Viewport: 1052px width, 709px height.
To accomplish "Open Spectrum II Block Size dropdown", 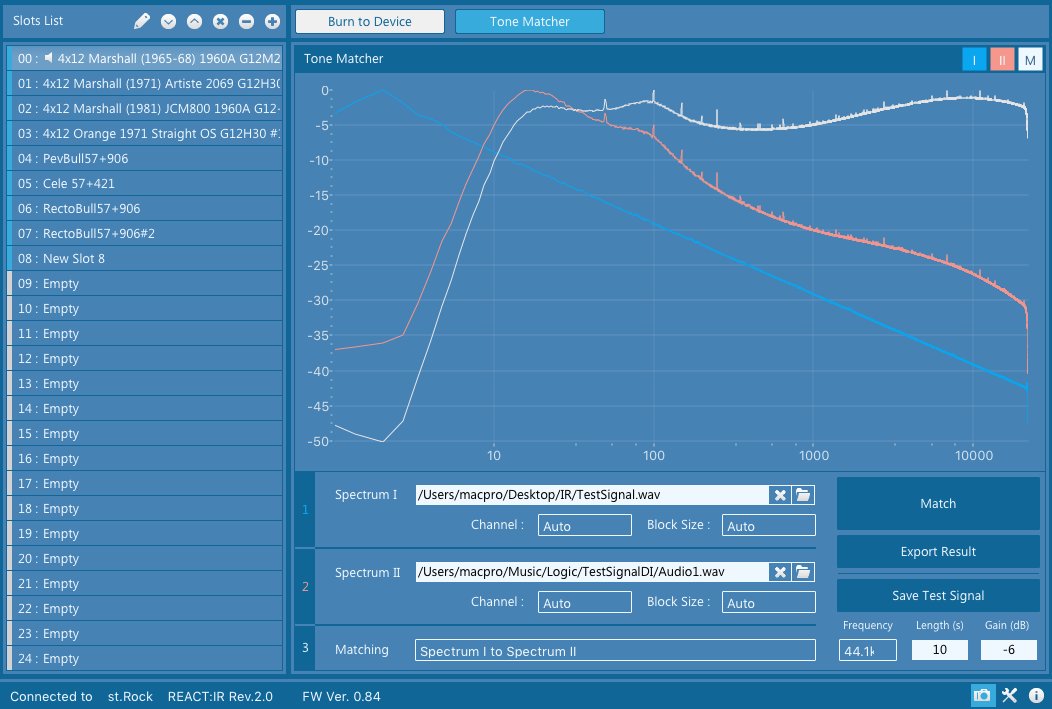I will pos(768,603).
